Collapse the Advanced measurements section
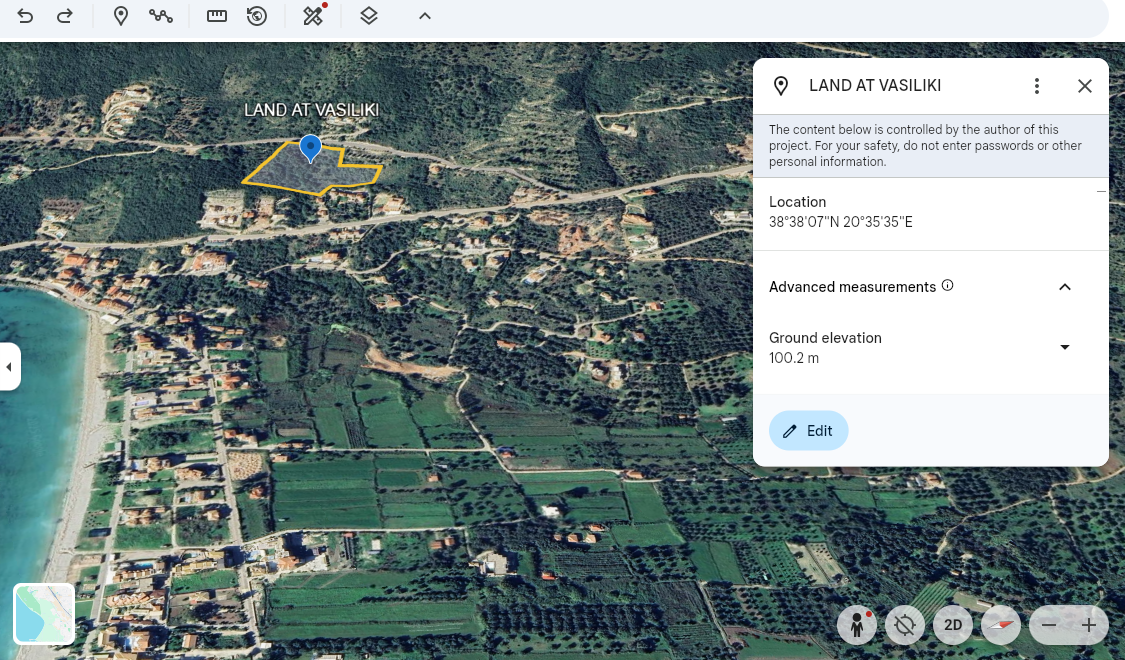The width and height of the screenshot is (1125, 660). click(x=1065, y=287)
